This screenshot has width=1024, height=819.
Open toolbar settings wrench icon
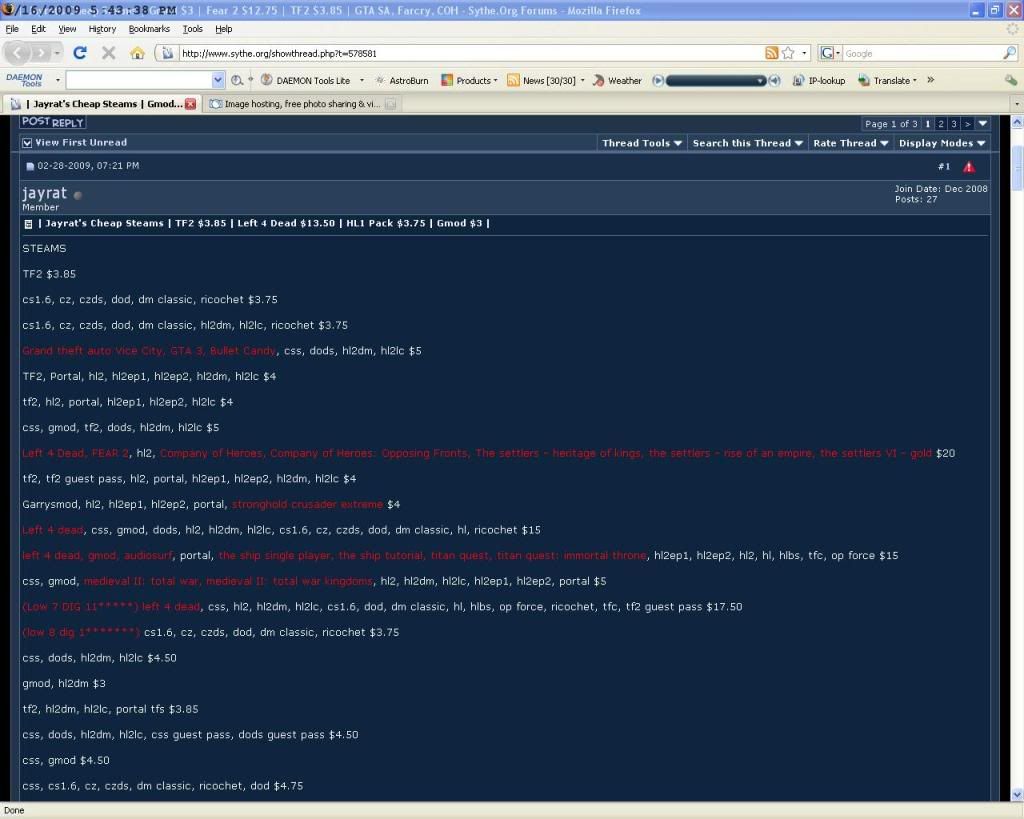click(x=1010, y=80)
